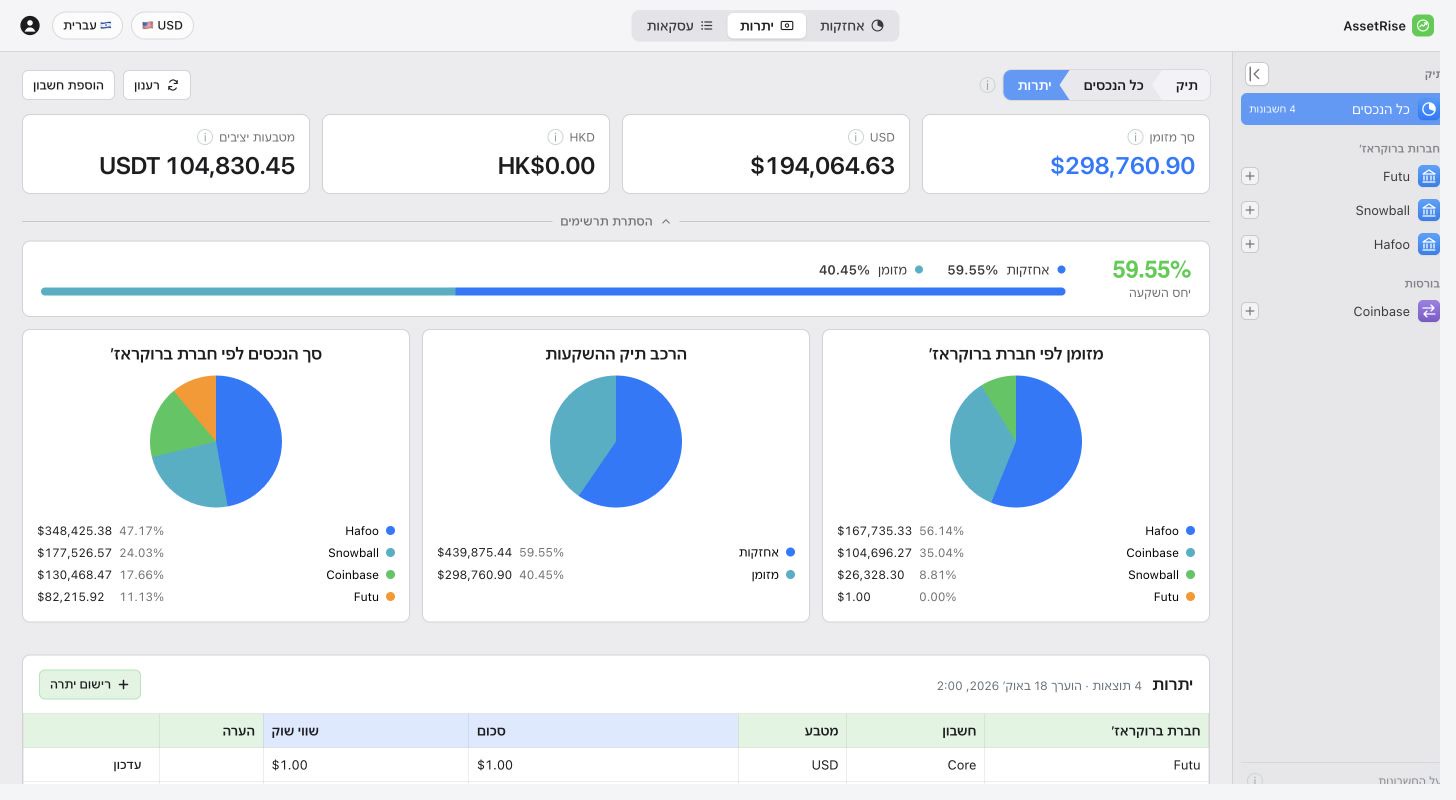Click the רענון refresh button

[157, 85]
